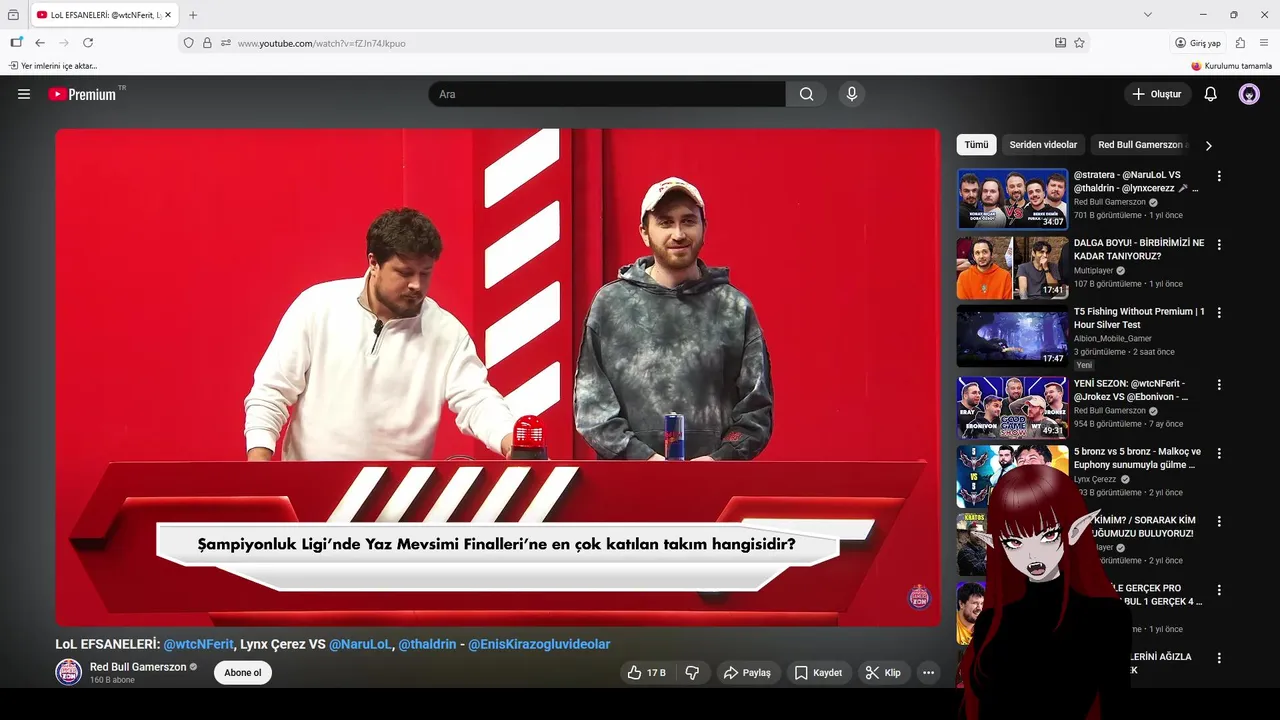Click Kurulumu tamamla bookmark item
The width and height of the screenshot is (1280, 720).
(x=1232, y=66)
